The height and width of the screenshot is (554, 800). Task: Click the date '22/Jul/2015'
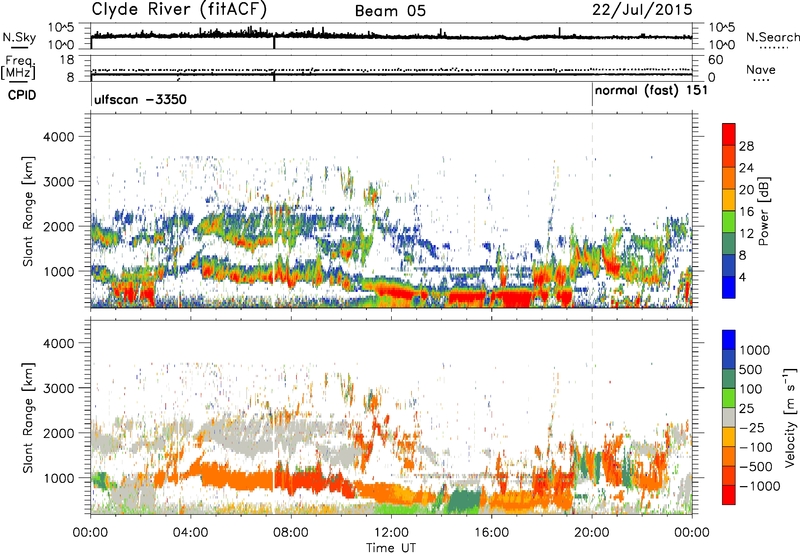click(642, 10)
